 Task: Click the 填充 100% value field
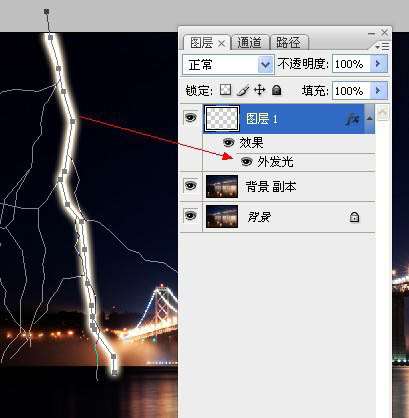click(351, 91)
